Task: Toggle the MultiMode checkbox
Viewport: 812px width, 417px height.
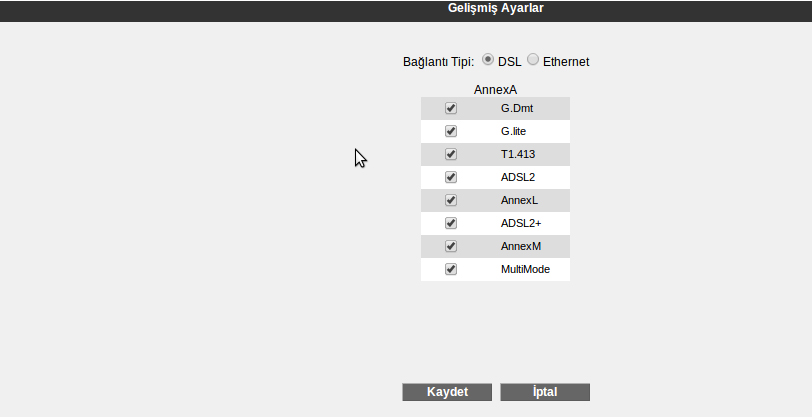Action: [x=451, y=269]
